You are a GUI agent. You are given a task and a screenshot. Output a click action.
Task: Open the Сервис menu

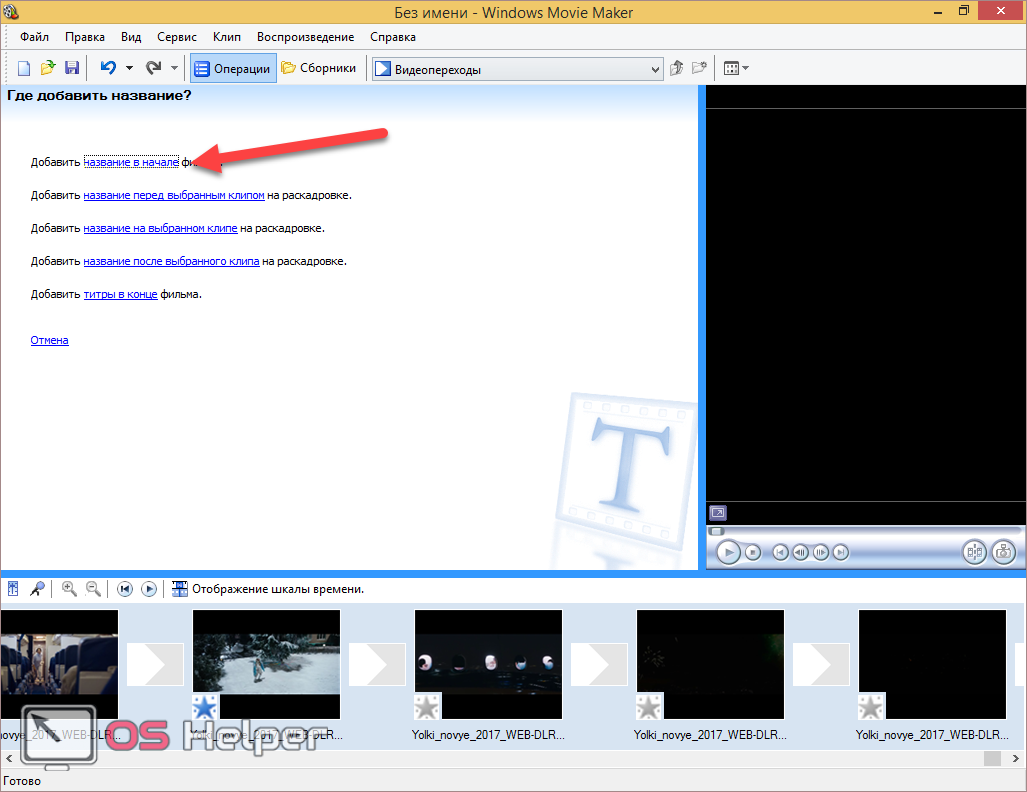click(177, 37)
